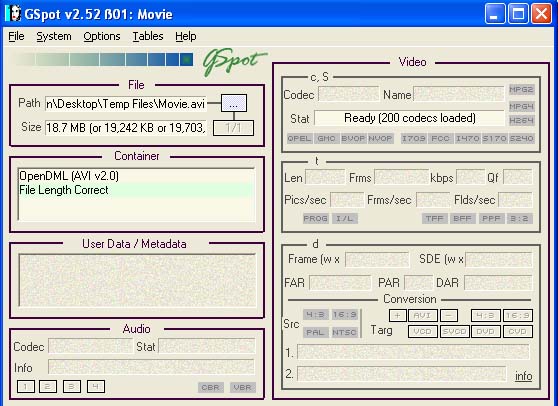Select the "File Length Correct" line
Viewport: 558px width, 406px height.
click(x=137, y=190)
